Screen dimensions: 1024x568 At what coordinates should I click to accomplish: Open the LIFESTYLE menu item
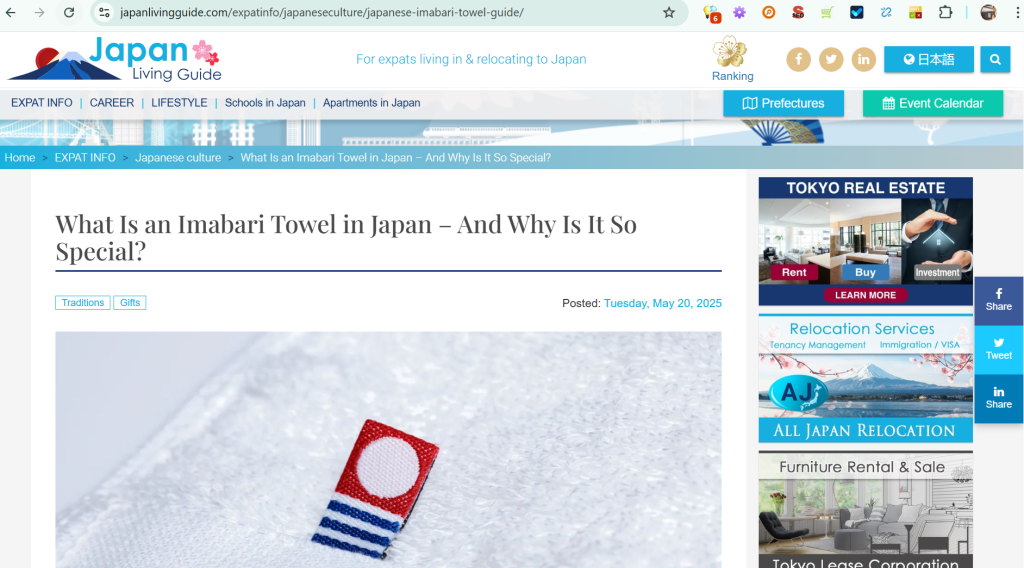[179, 103]
